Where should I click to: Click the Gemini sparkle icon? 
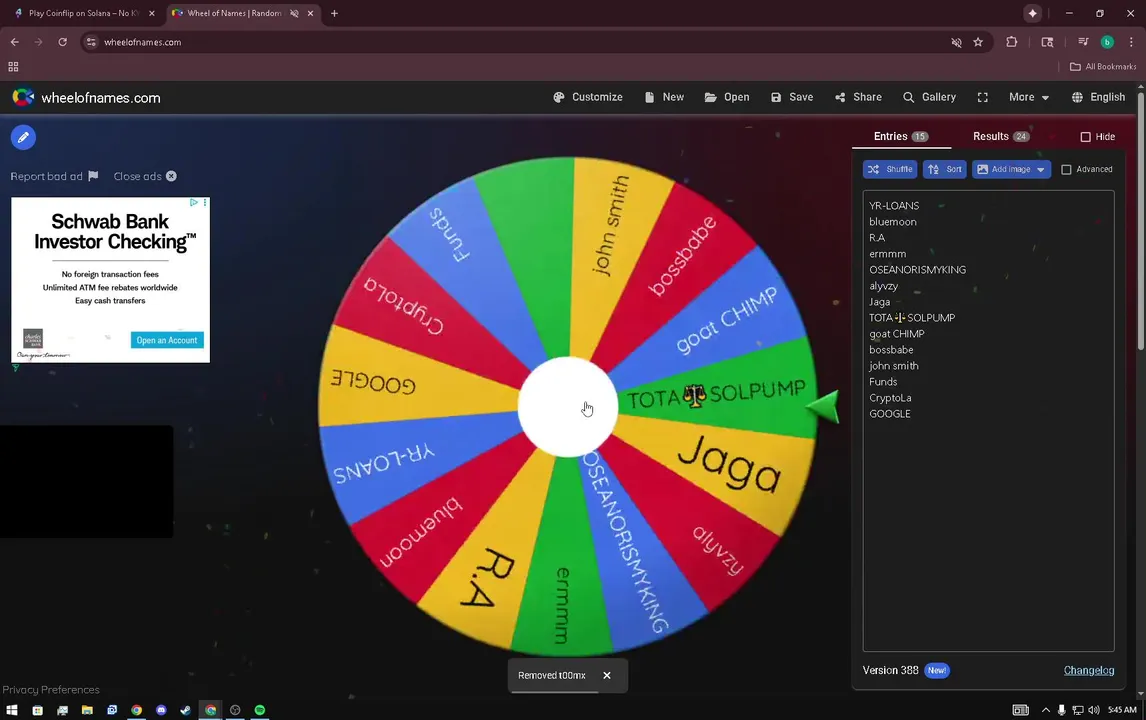pos(1032,13)
